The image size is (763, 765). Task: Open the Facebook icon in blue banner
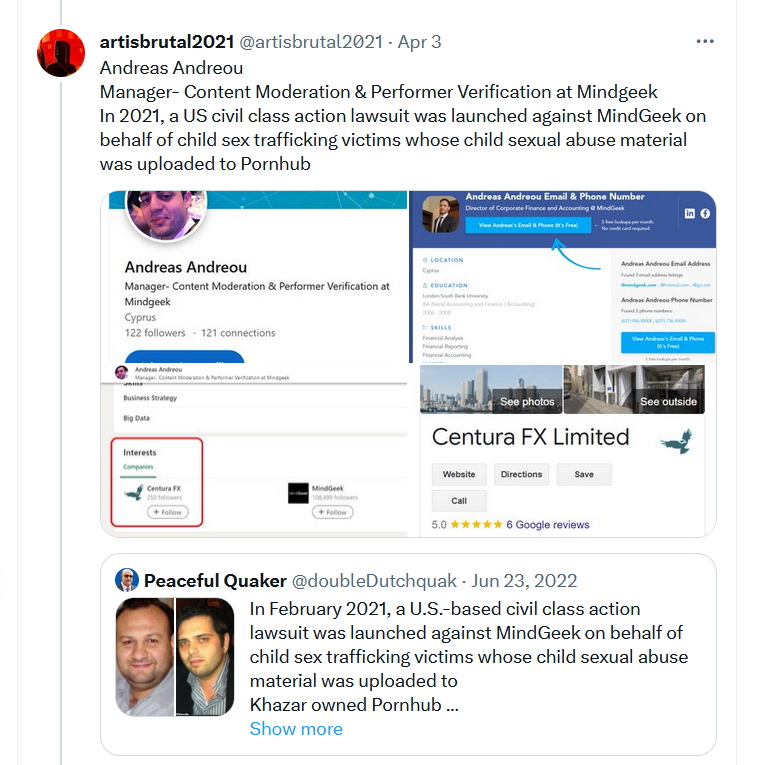coord(705,213)
